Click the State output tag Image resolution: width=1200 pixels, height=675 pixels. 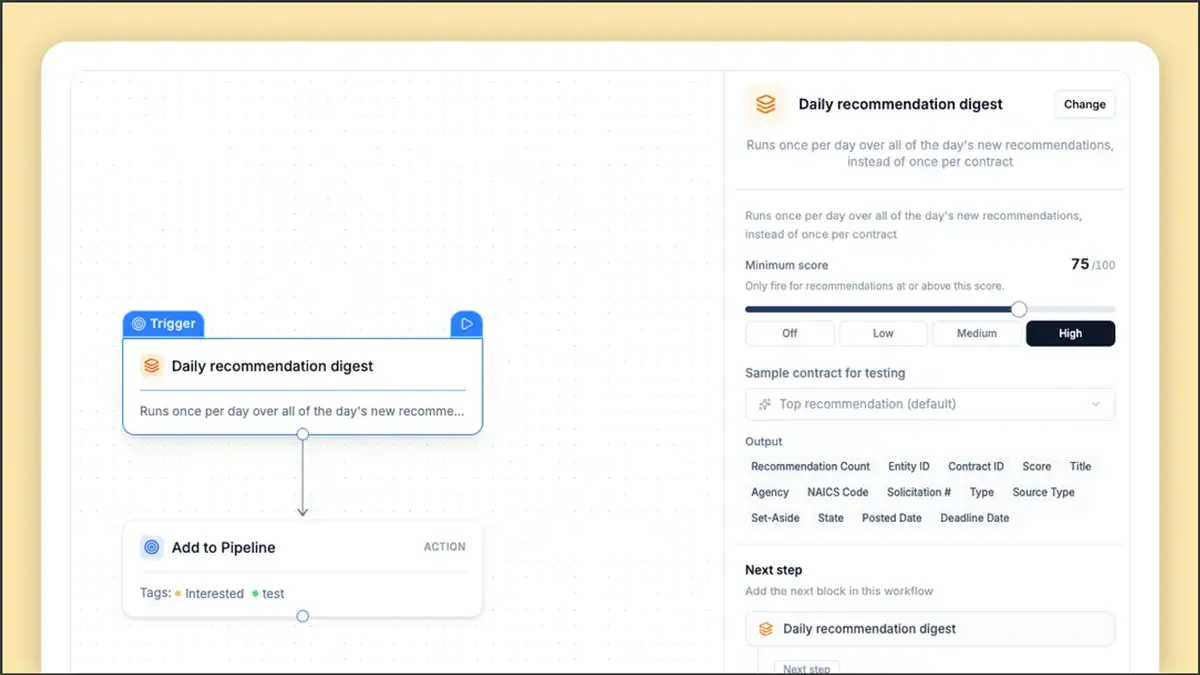click(x=831, y=518)
